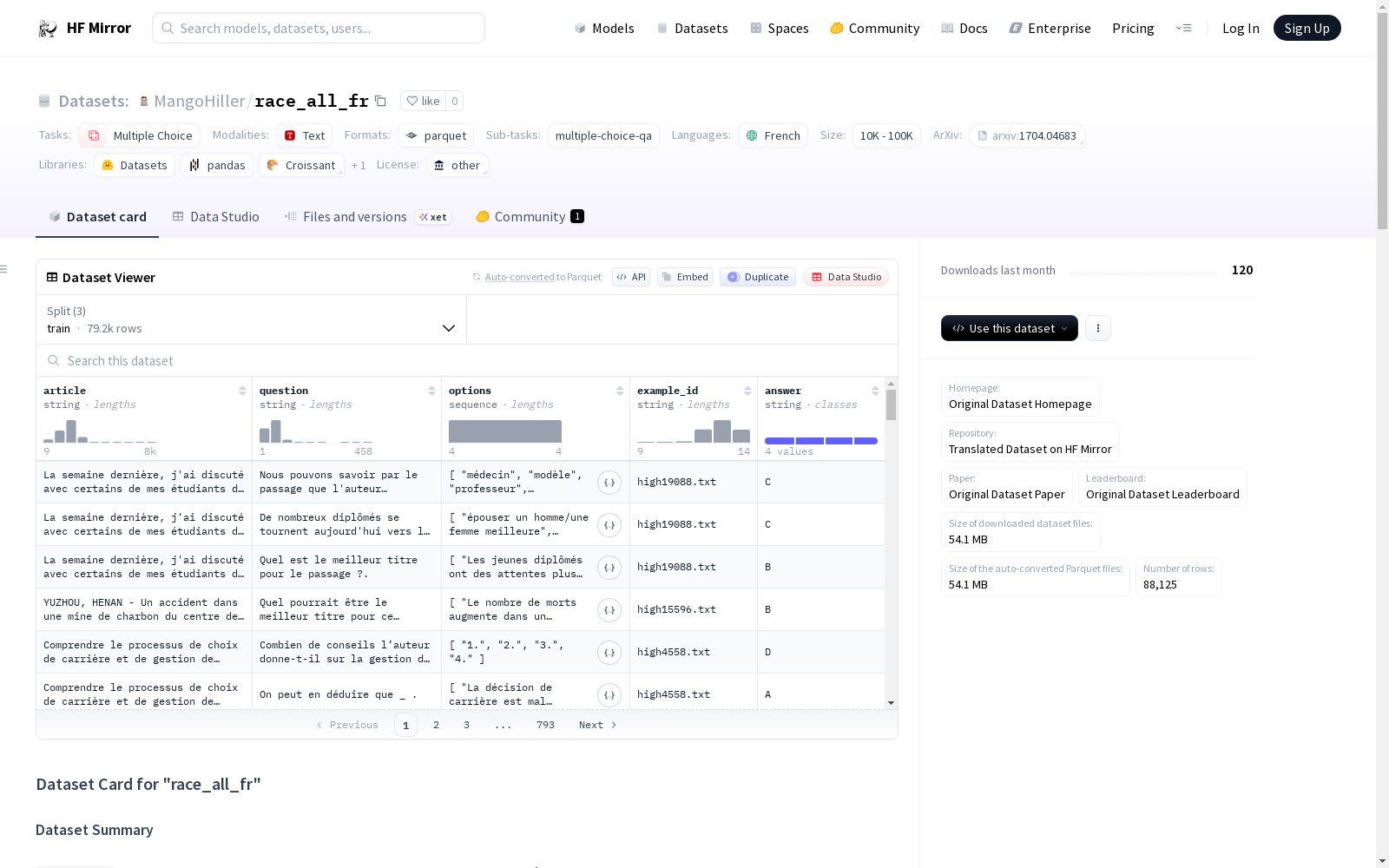Image resolution: width=1389 pixels, height=868 pixels.
Task: Open the MangoHiller profile link
Action: point(199,101)
